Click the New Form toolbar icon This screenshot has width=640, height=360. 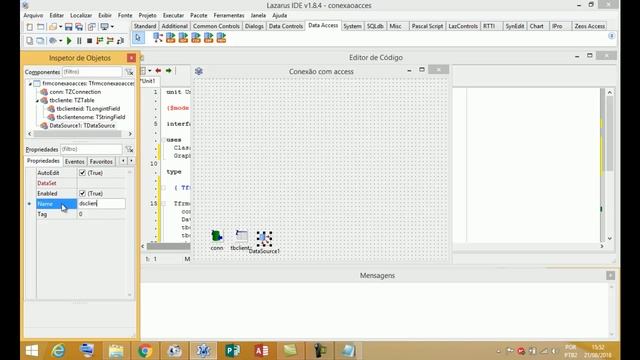tap(40, 27)
